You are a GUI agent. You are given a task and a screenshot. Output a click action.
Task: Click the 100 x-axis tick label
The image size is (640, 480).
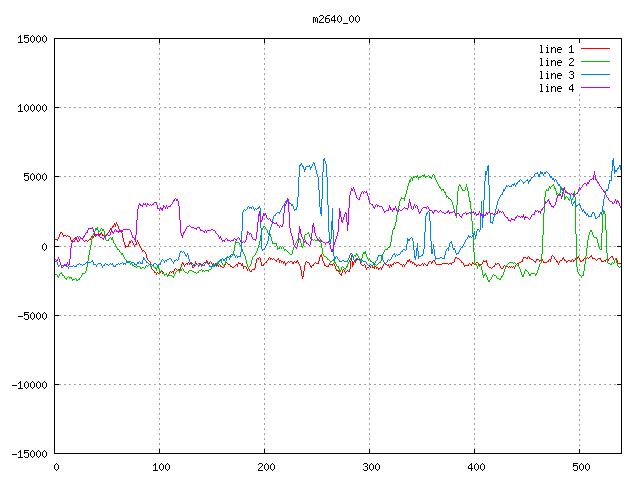pos(160,467)
